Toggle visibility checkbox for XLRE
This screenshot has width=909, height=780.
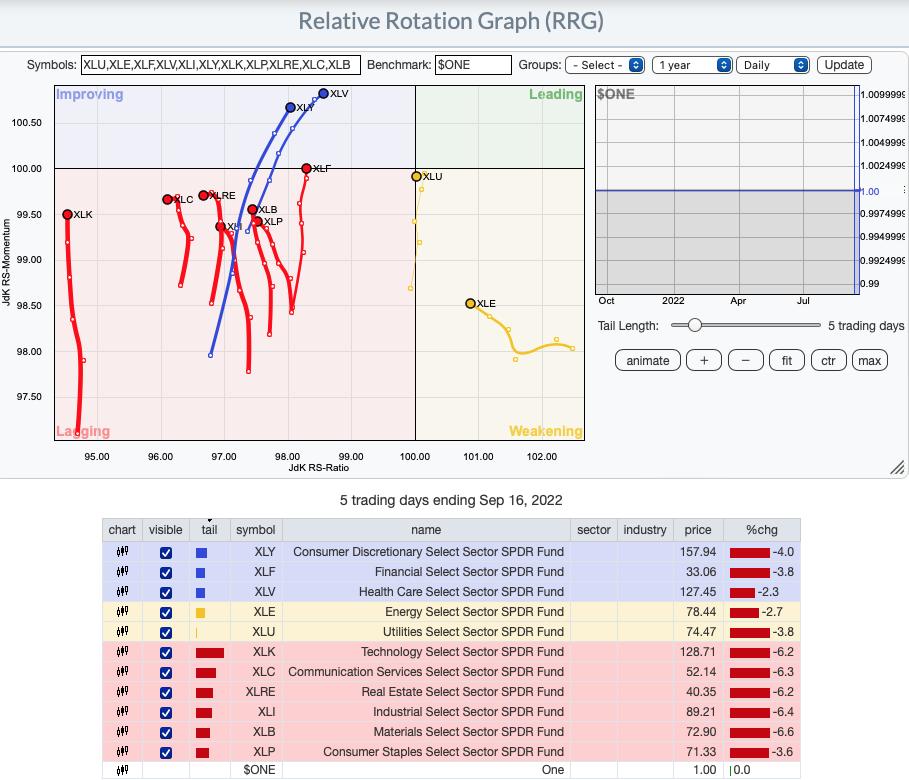pos(166,692)
